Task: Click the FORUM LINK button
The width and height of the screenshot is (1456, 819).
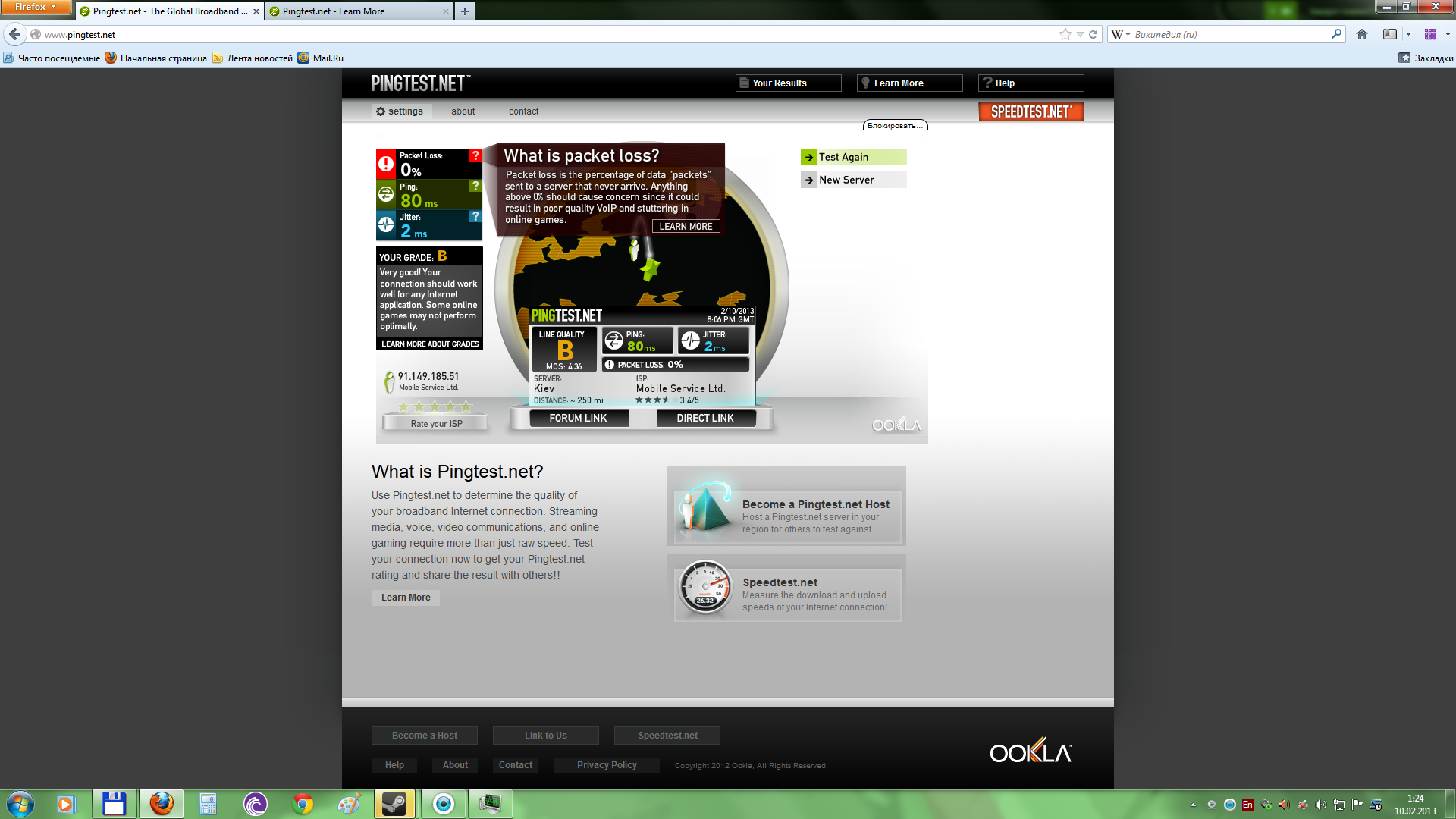Action: point(578,419)
